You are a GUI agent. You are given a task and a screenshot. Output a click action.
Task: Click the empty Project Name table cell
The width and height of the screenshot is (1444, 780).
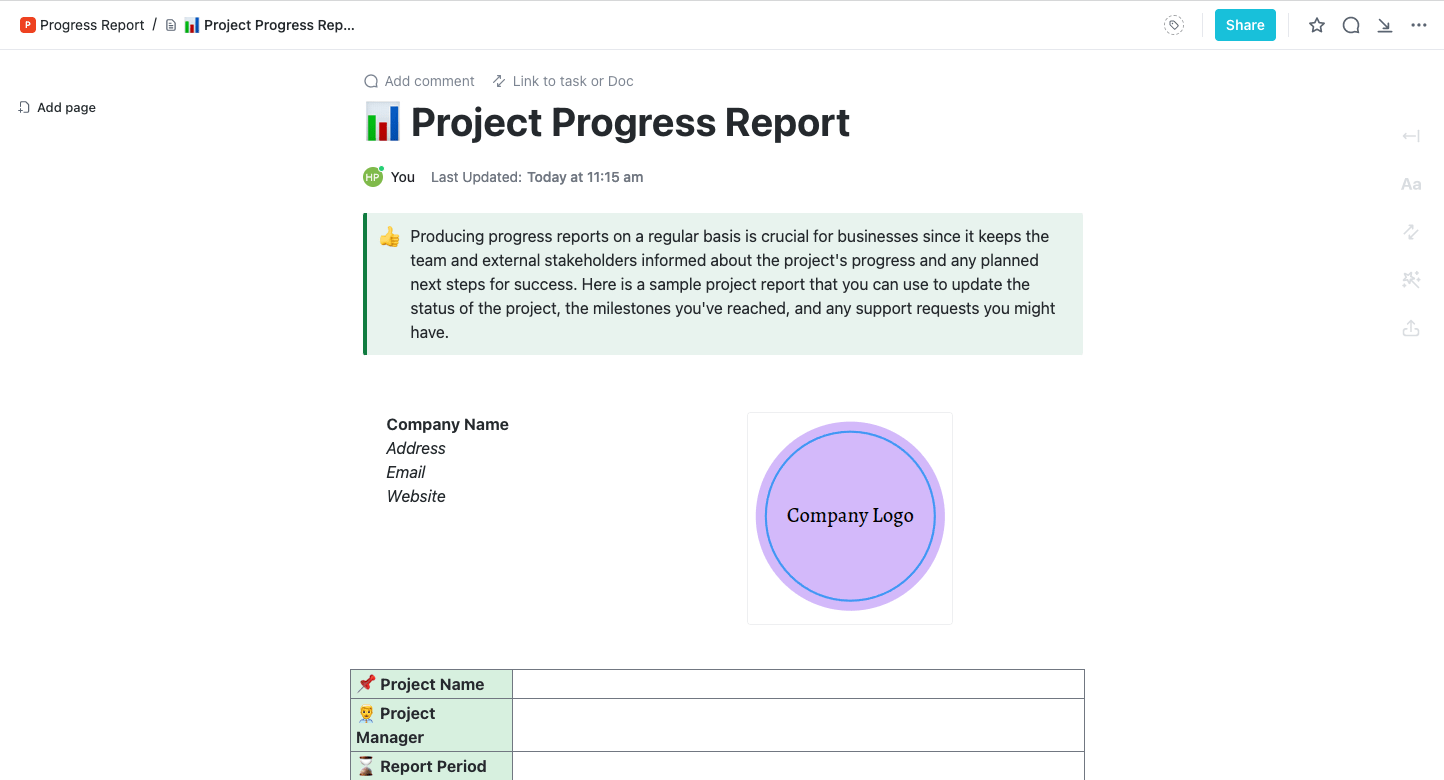tap(798, 684)
